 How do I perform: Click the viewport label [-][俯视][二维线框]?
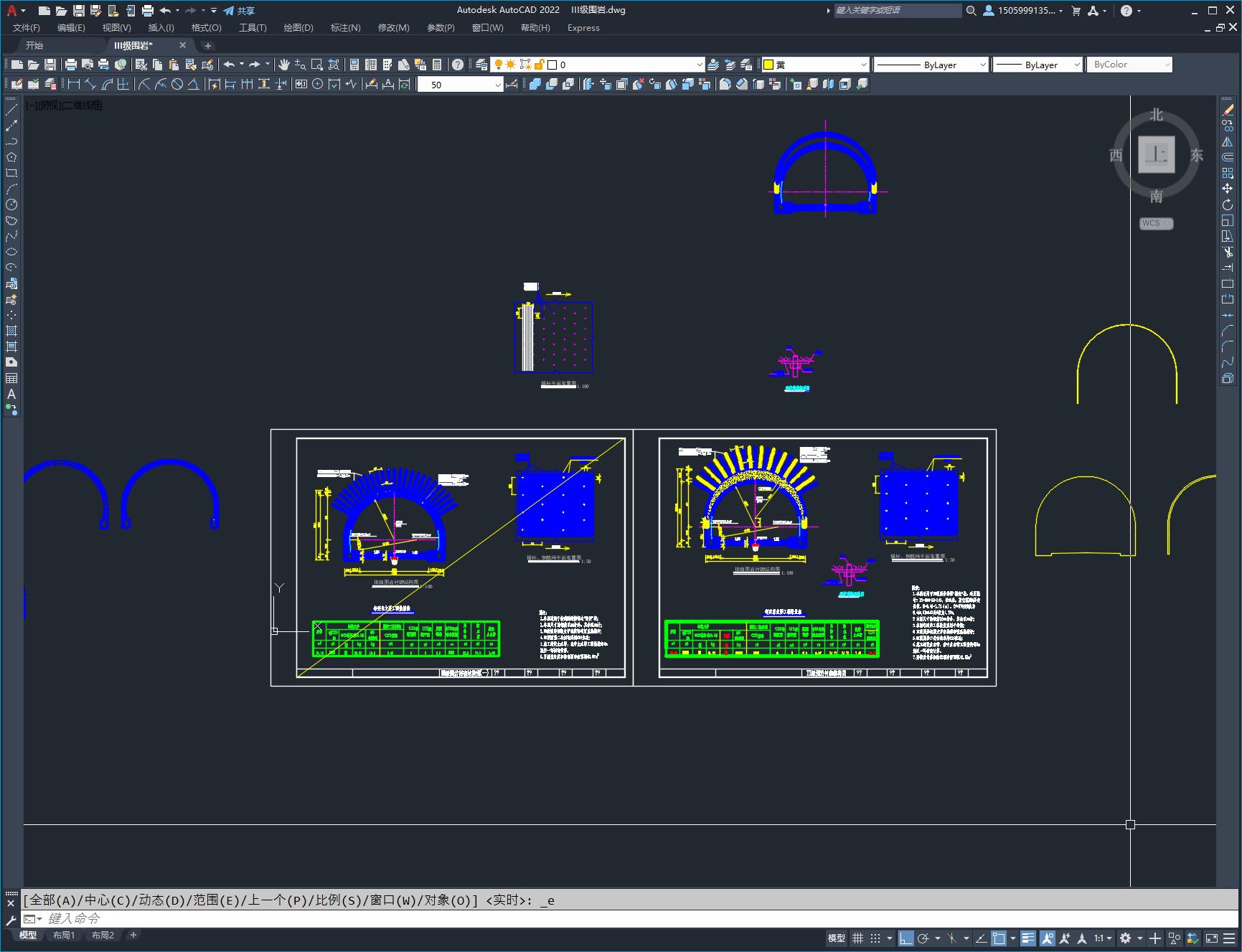pyautogui.click(x=65, y=105)
